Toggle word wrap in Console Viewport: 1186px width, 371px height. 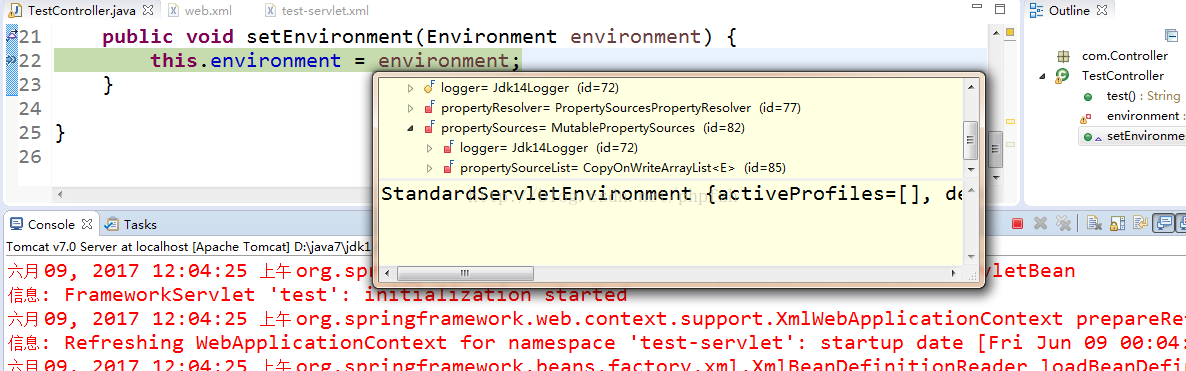point(1140,223)
